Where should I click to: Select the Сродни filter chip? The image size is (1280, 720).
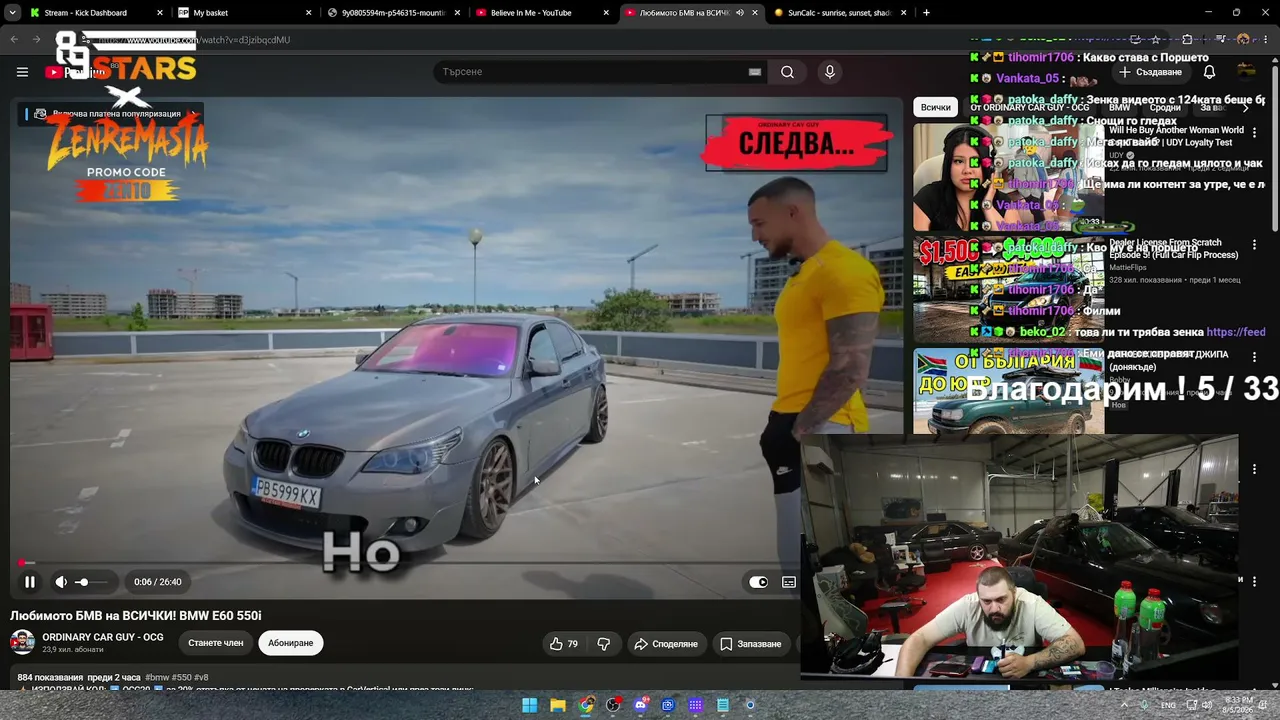[1165, 107]
